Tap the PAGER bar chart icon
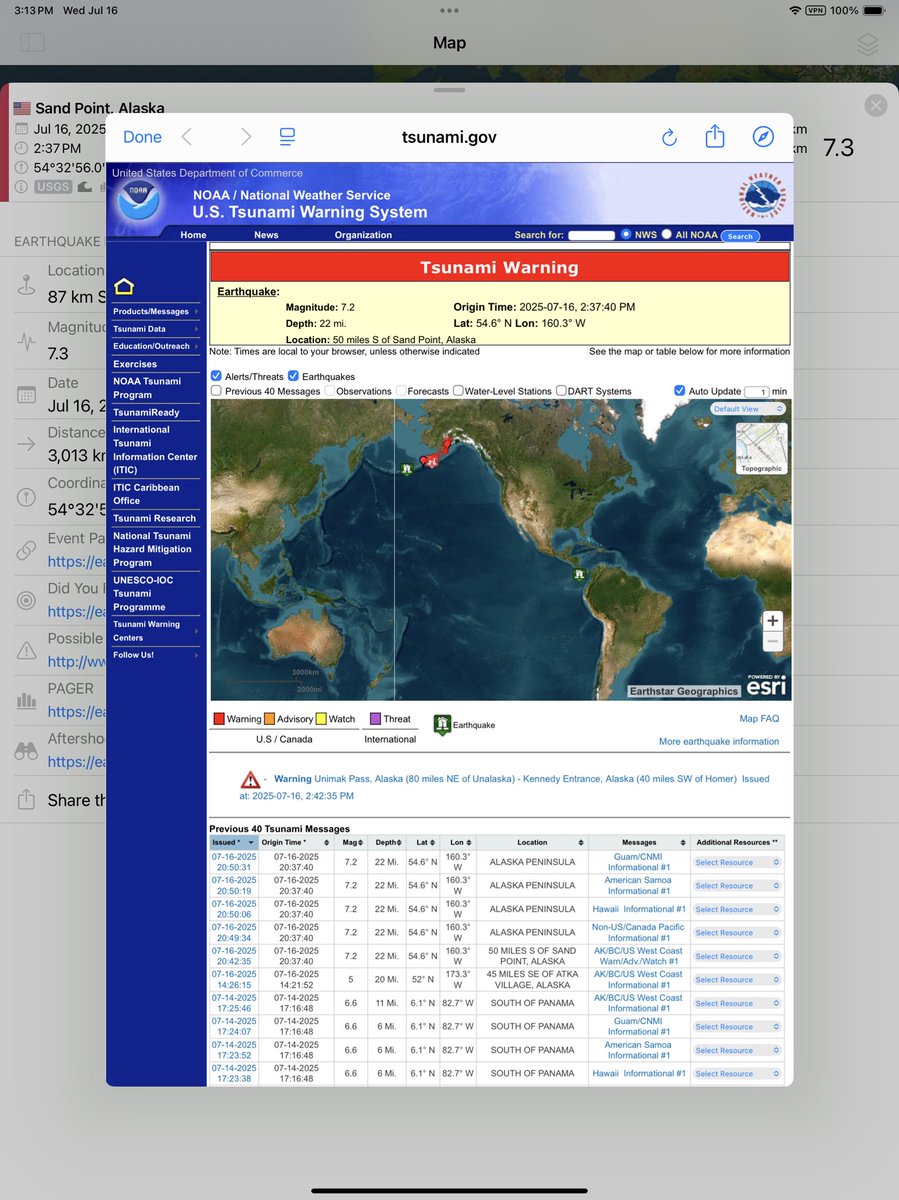The image size is (899, 1200). 25,700
